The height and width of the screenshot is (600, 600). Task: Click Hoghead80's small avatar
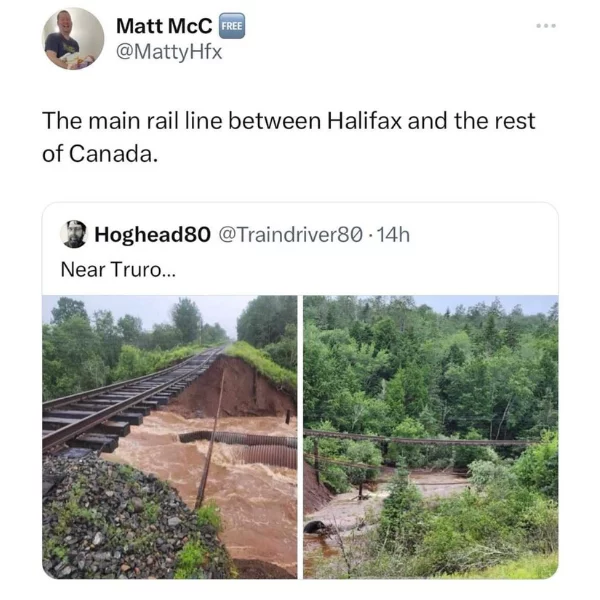[74, 234]
